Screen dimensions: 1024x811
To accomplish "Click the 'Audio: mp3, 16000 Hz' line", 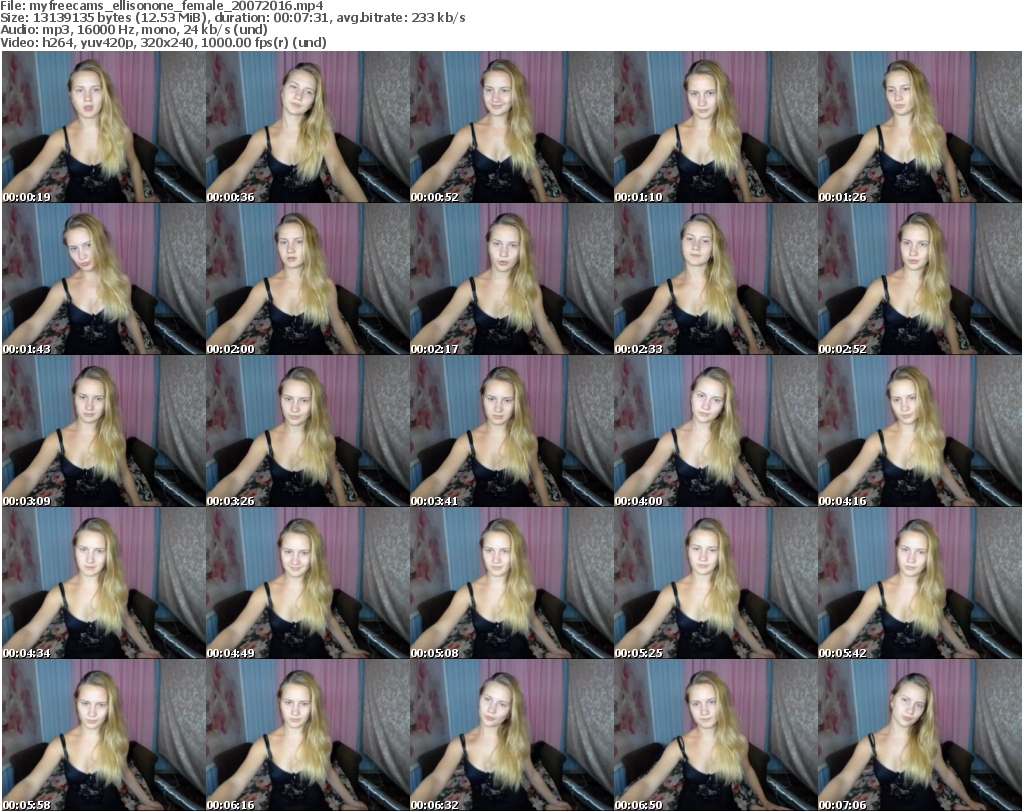I will click(134, 30).
